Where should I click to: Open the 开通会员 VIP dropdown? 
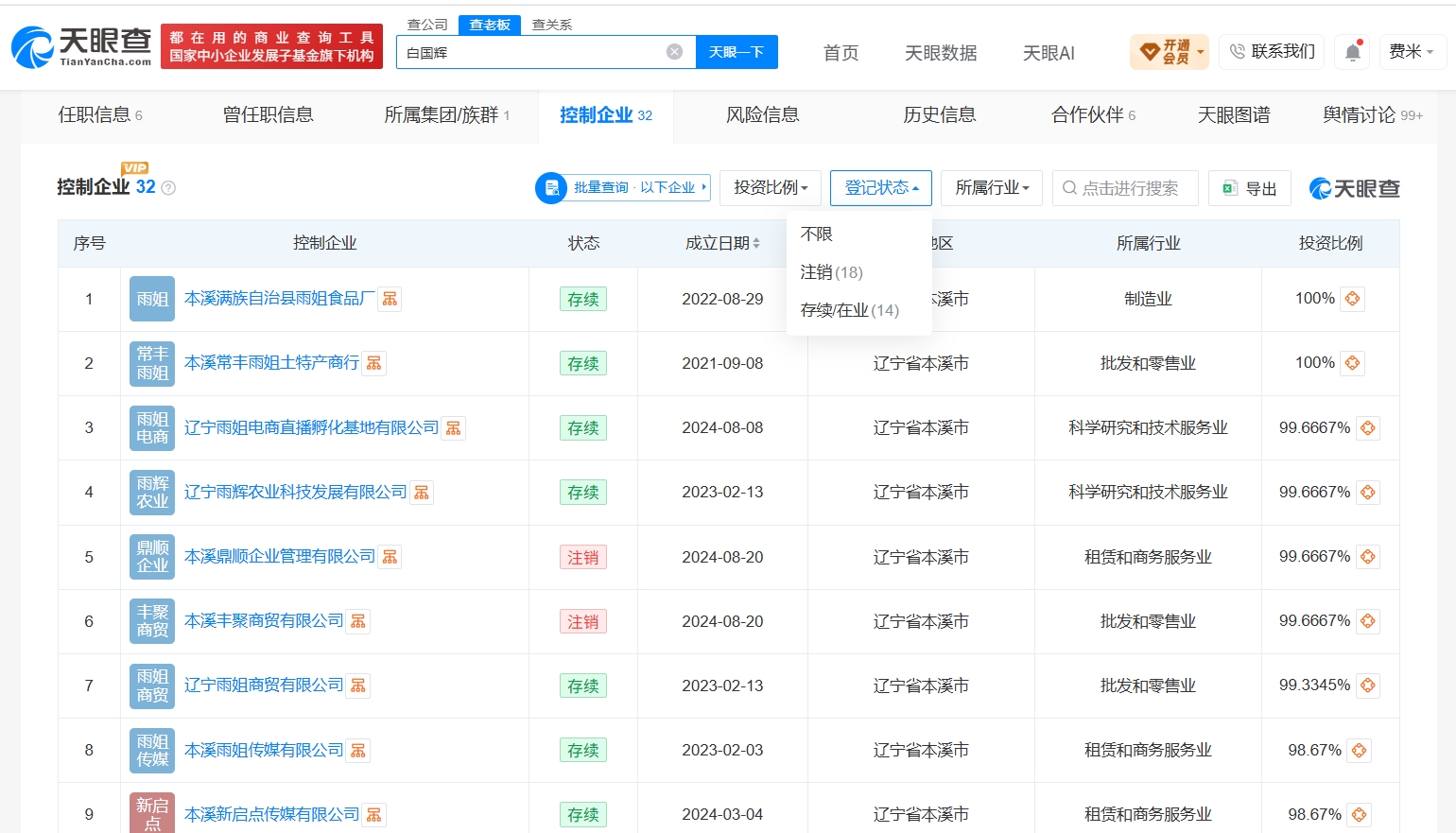coord(1170,52)
